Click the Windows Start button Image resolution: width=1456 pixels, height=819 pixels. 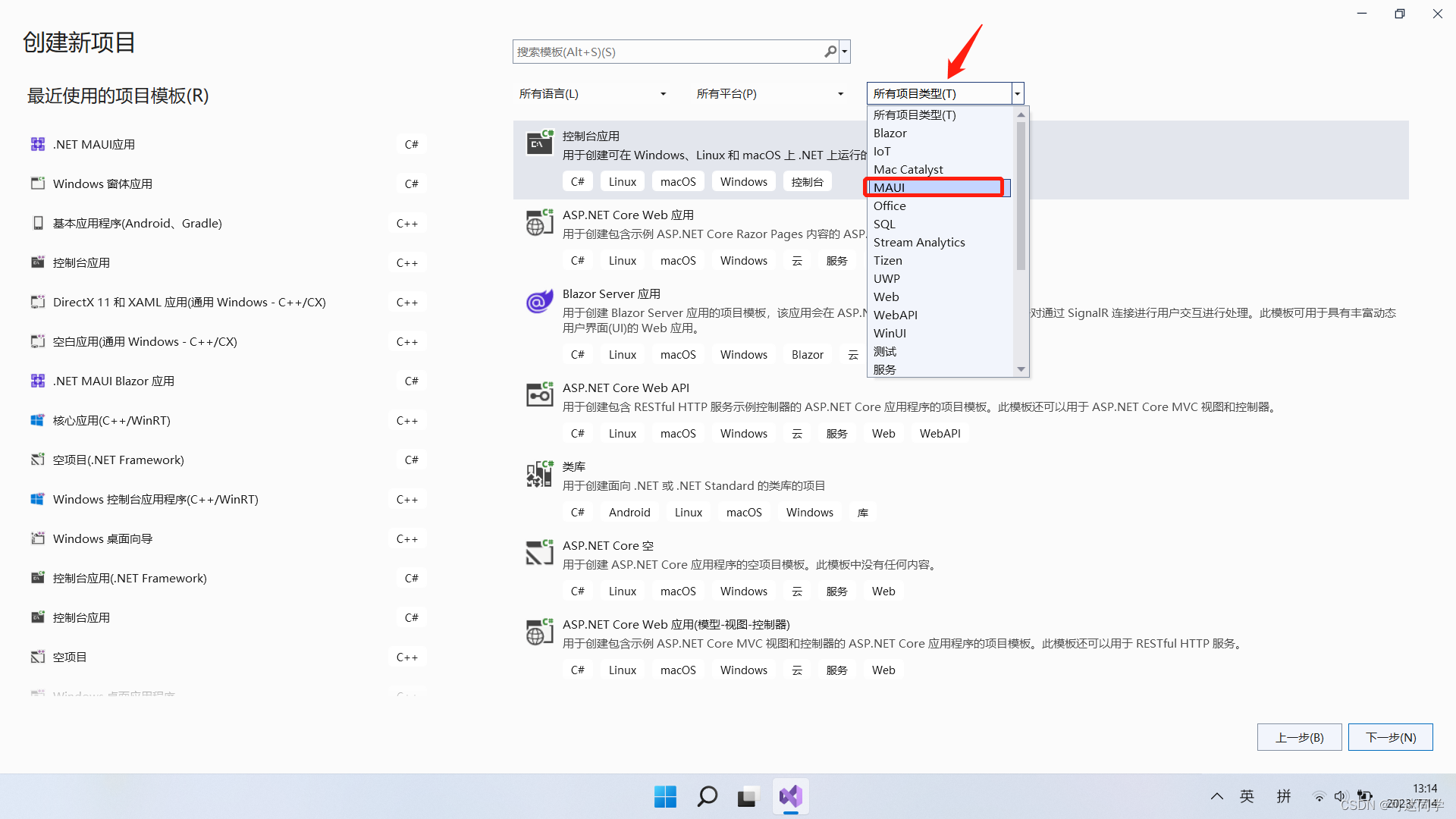tap(665, 796)
